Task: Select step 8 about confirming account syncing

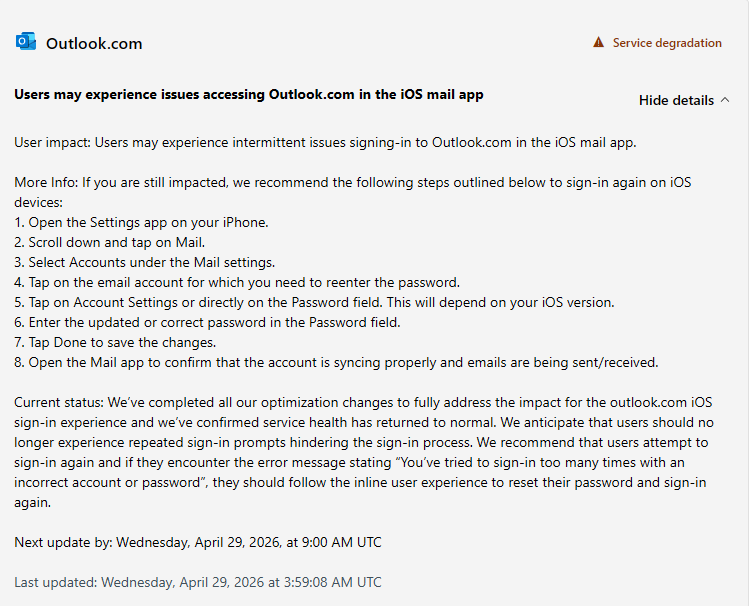Action: click(x=336, y=363)
